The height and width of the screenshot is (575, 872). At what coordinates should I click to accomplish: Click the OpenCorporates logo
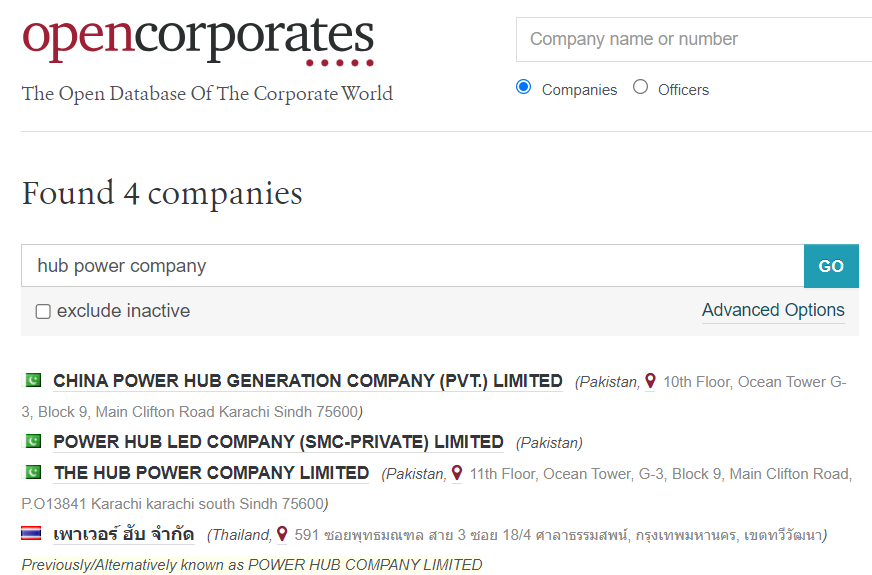(198, 40)
